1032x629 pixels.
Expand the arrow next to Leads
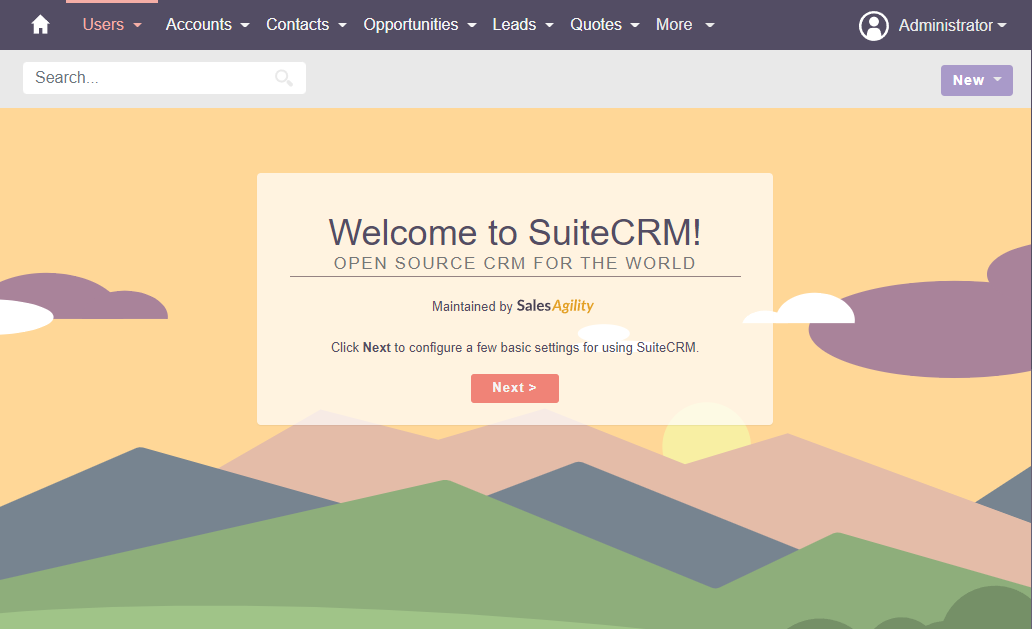click(550, 26)
